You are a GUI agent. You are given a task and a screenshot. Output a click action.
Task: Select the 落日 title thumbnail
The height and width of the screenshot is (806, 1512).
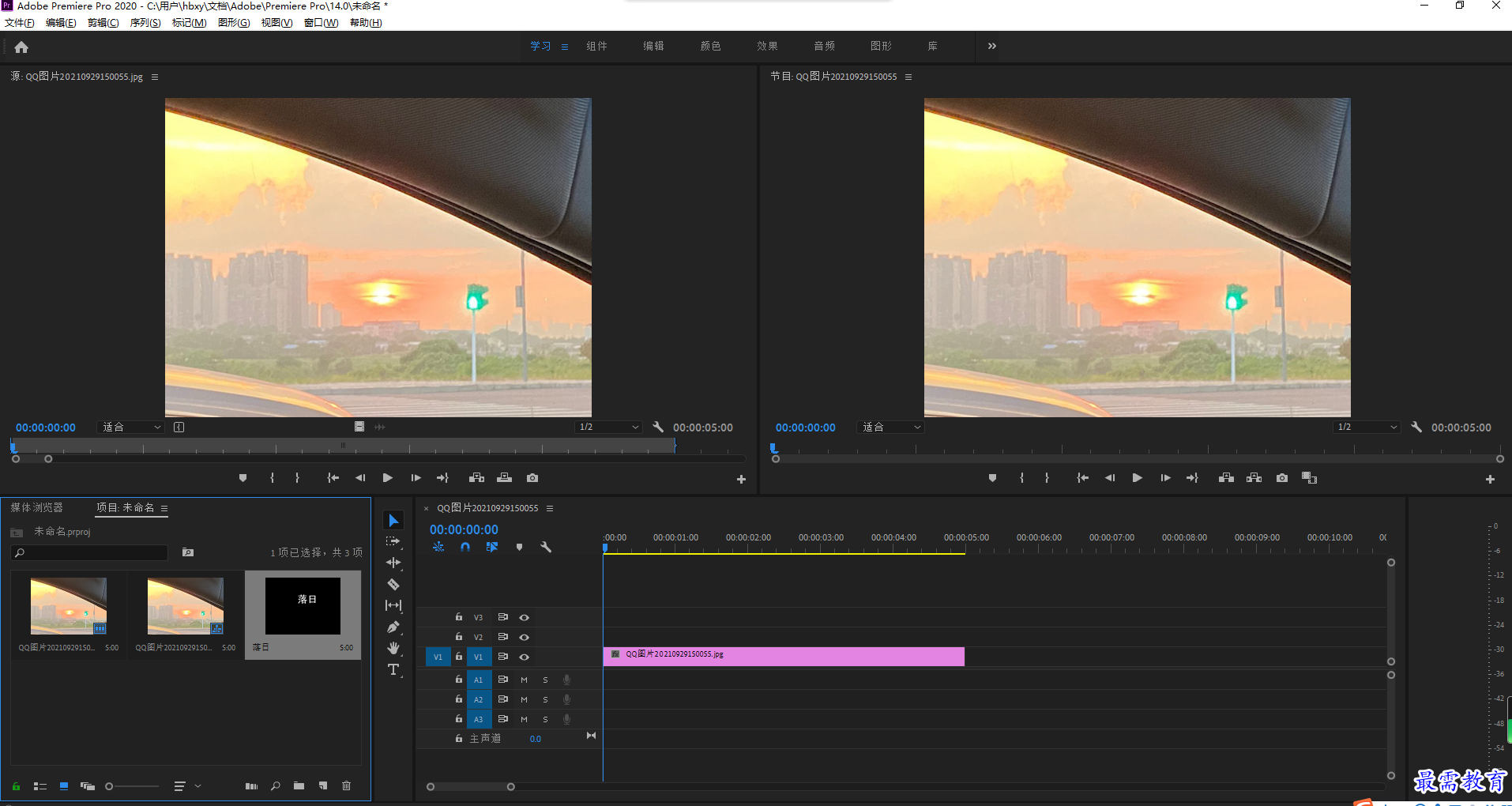coord(303,606)
